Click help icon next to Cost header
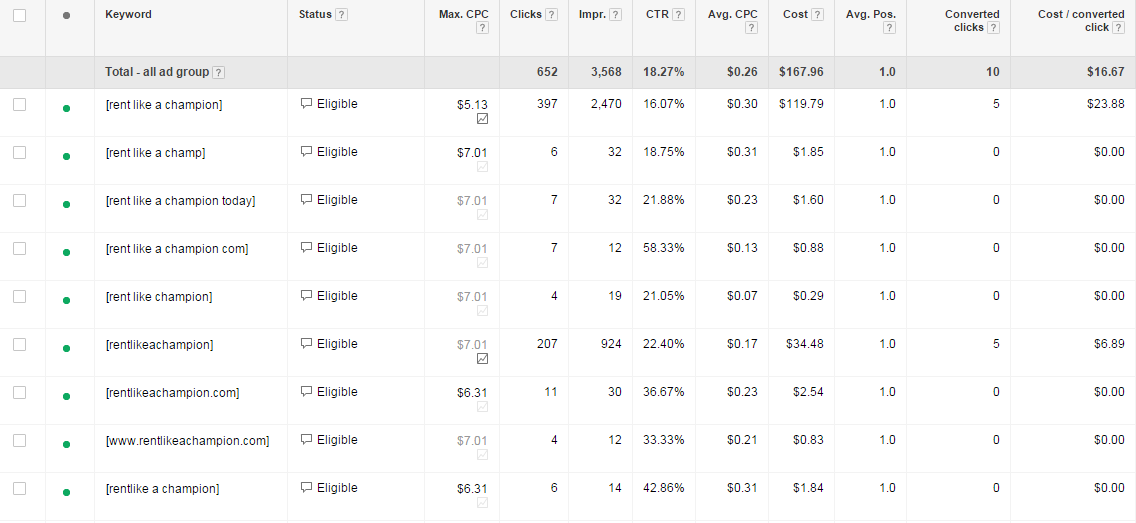This screenshot has height=523, width=1136. pos(817,14)
